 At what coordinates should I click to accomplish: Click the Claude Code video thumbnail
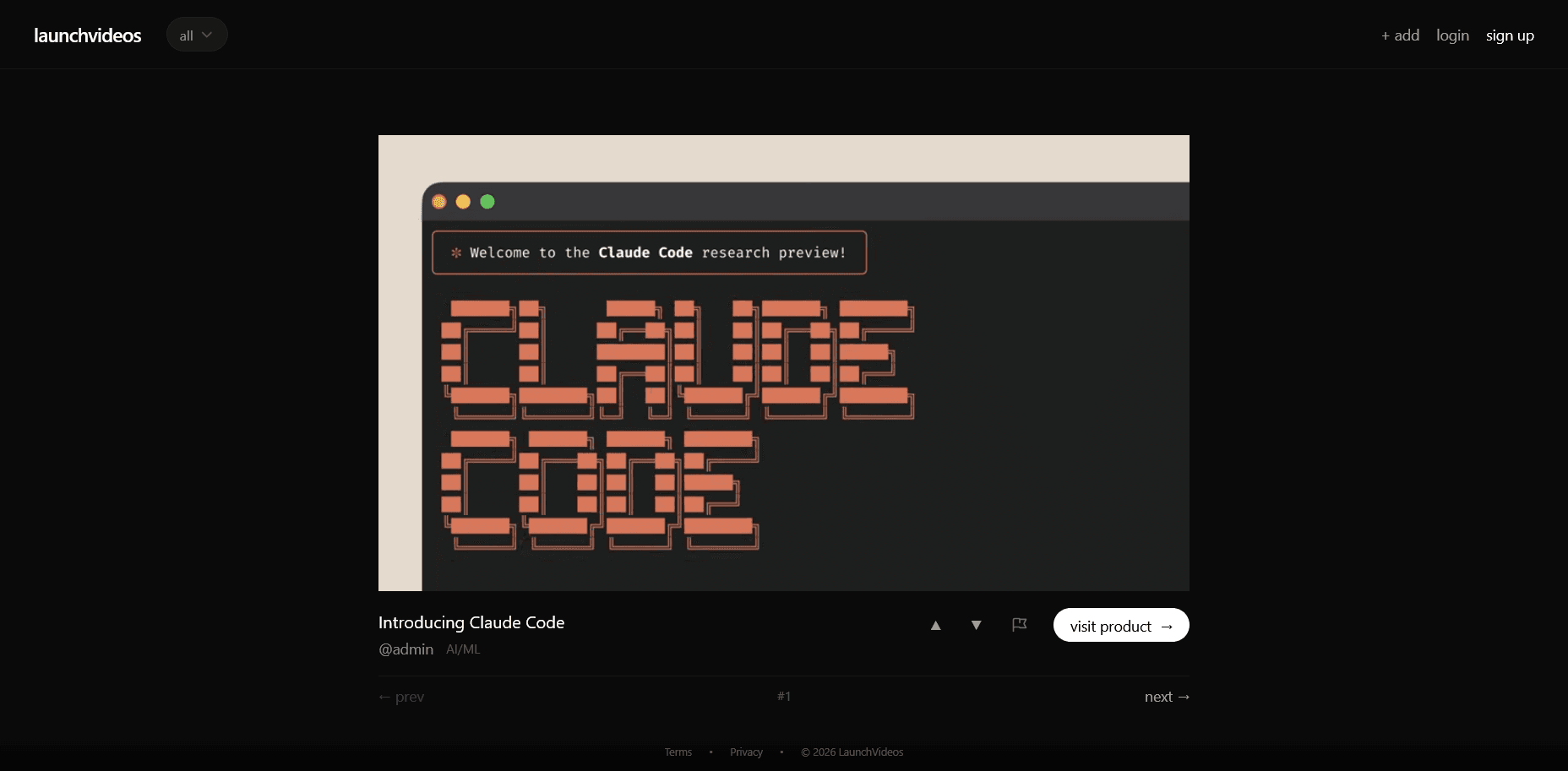pos(783,362)
